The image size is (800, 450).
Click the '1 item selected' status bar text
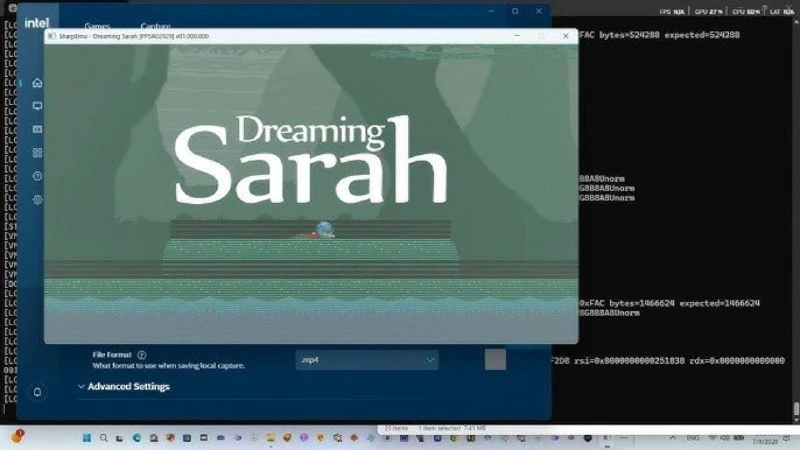(452, 428)
